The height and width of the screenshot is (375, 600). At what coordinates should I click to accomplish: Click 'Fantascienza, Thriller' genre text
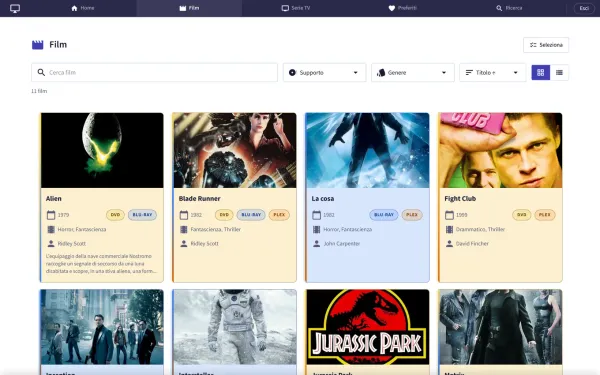pyautogui.click(x=215, y=229)
